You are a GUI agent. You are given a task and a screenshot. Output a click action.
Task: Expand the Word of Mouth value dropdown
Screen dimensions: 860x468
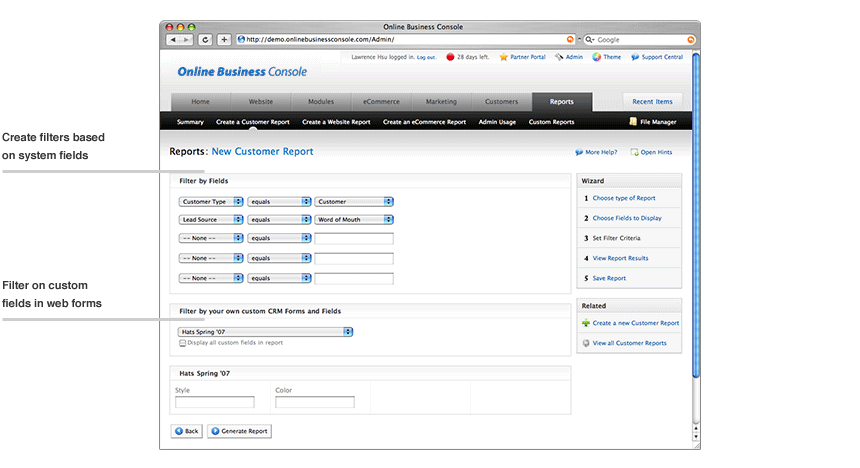click(353, 219)
